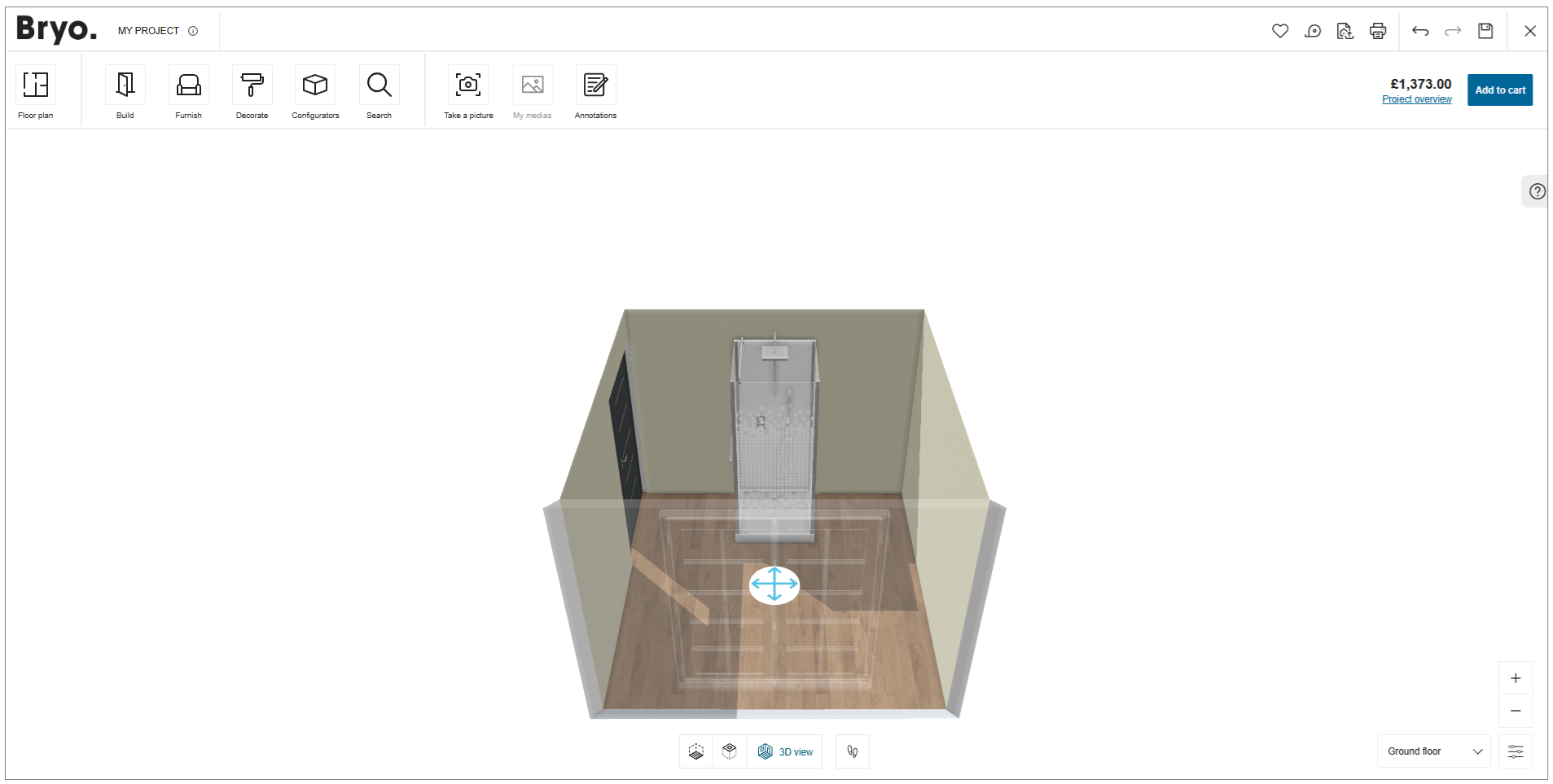This screenshot has width=1553, height=784.
Task: Switch to the top-down view
Action: 730,751
